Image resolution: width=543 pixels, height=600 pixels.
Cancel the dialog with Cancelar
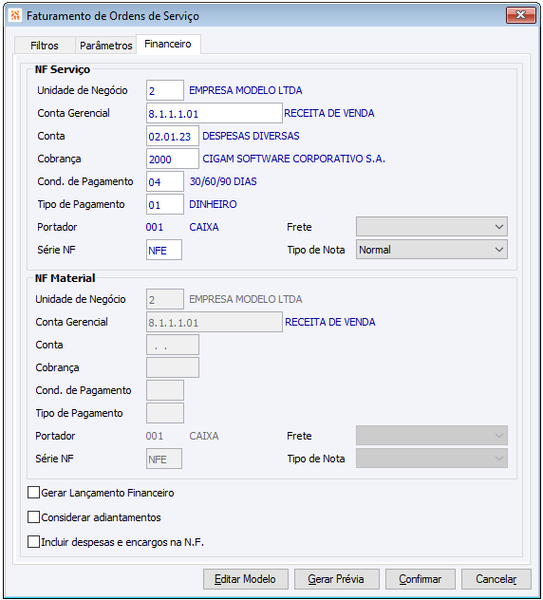[x=496, y=579]
